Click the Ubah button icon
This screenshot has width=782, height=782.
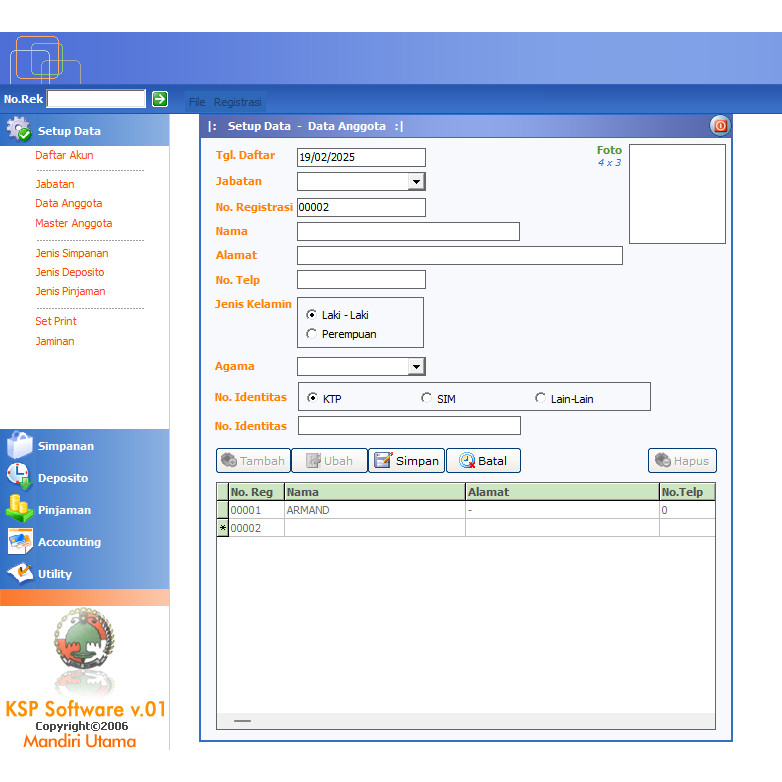click(x=313, y=460)
